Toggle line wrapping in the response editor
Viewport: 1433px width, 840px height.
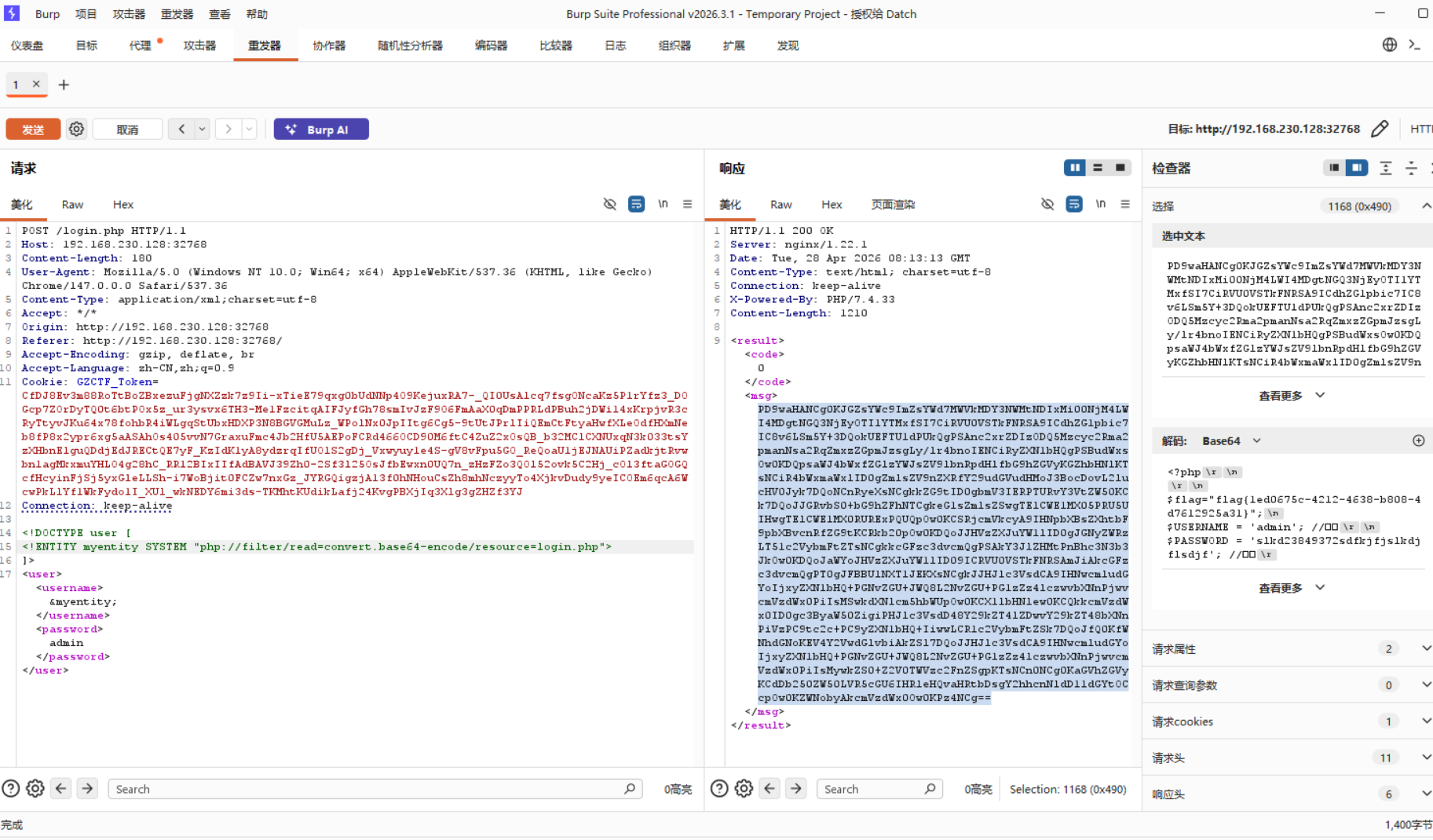tap(1074, 204)
